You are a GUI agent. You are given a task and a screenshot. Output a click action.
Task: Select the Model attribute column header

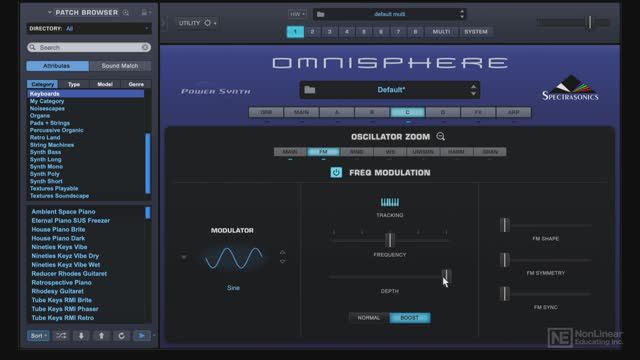click(x=105, y=84)
